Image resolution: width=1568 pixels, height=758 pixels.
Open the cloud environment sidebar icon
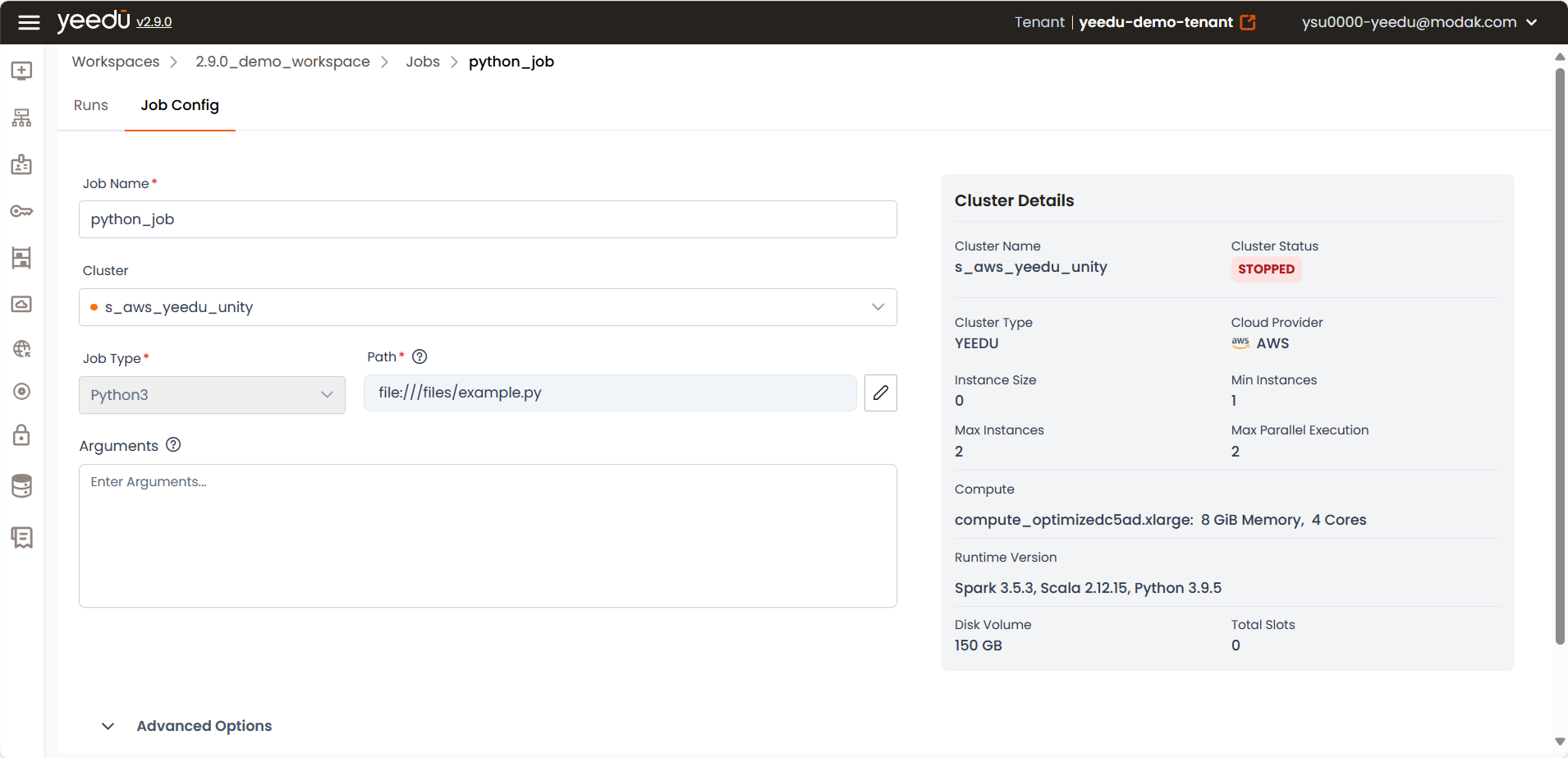[x=22, y=304]
